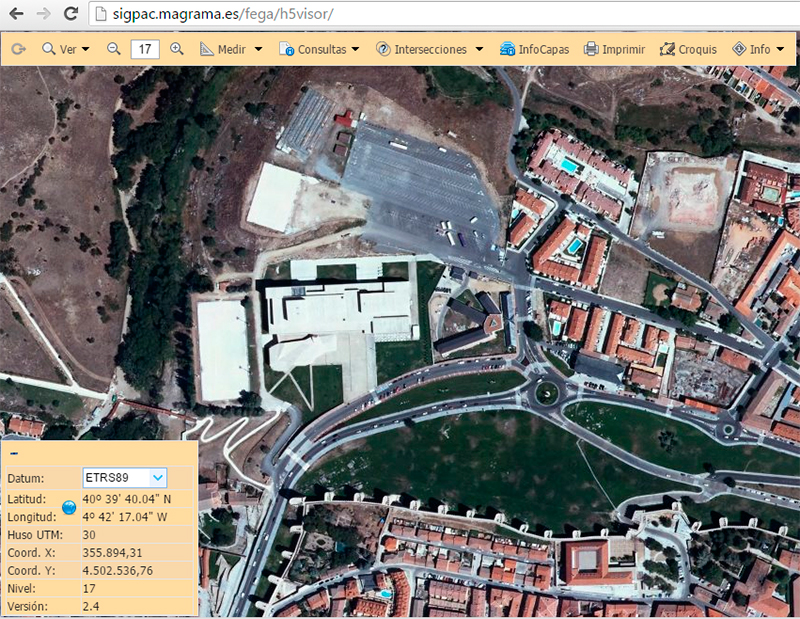Open the Consultas menu
Viewport: 800px width, 619px height.
(319, 49)
